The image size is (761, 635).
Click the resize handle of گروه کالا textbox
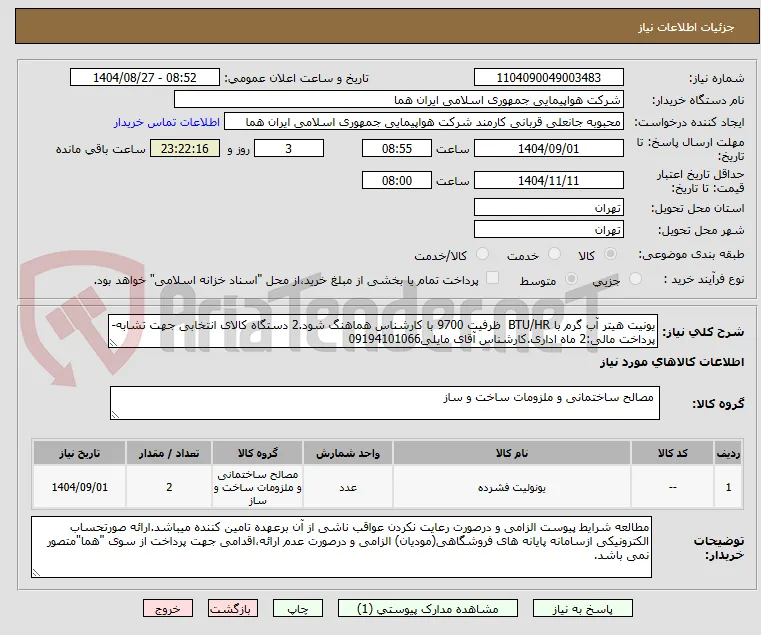[x=115, y=415]
